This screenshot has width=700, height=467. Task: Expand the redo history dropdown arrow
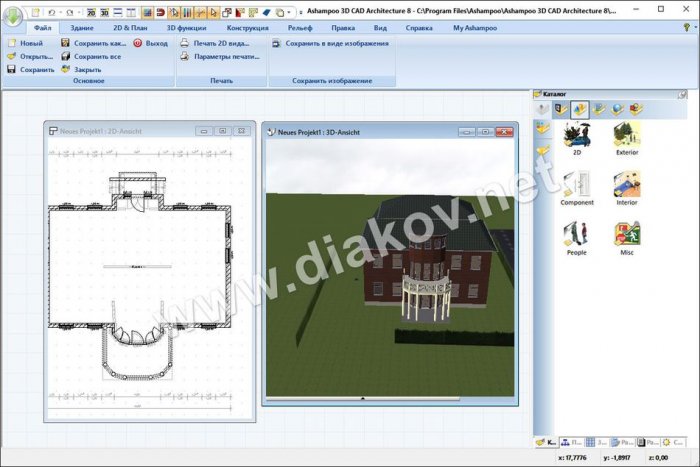[x=80, y=13]
